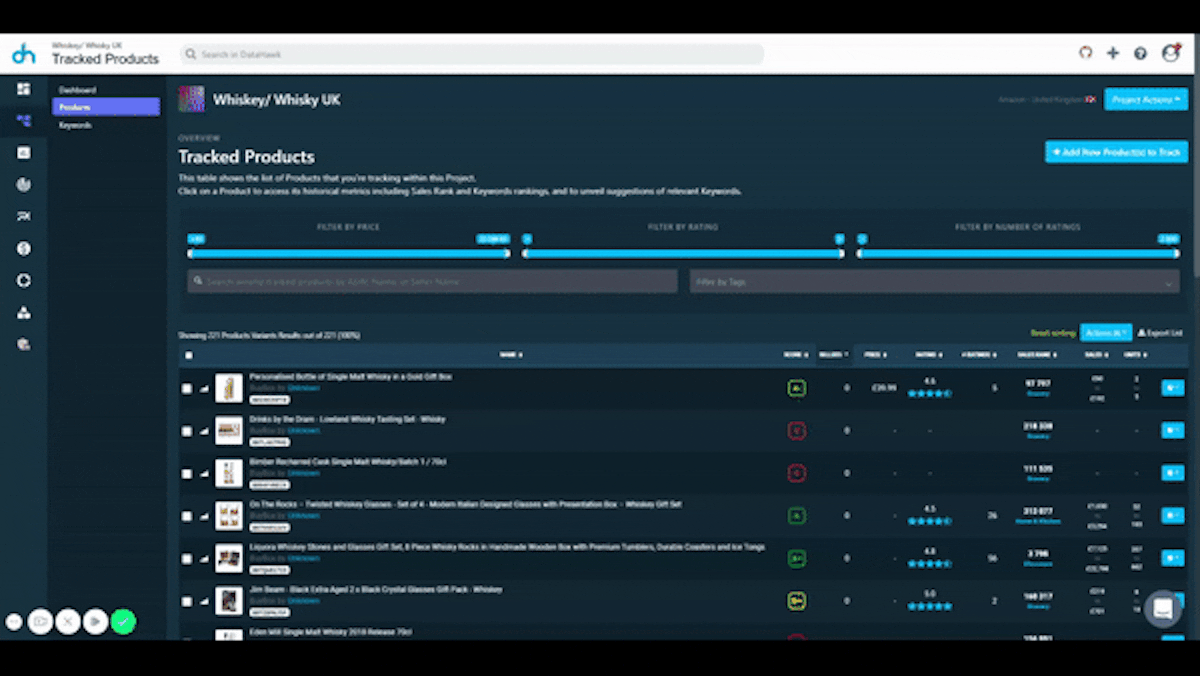1200x676 pixels.
Task: Focus the tracked products search field
Action: click(x=432, y=282)
